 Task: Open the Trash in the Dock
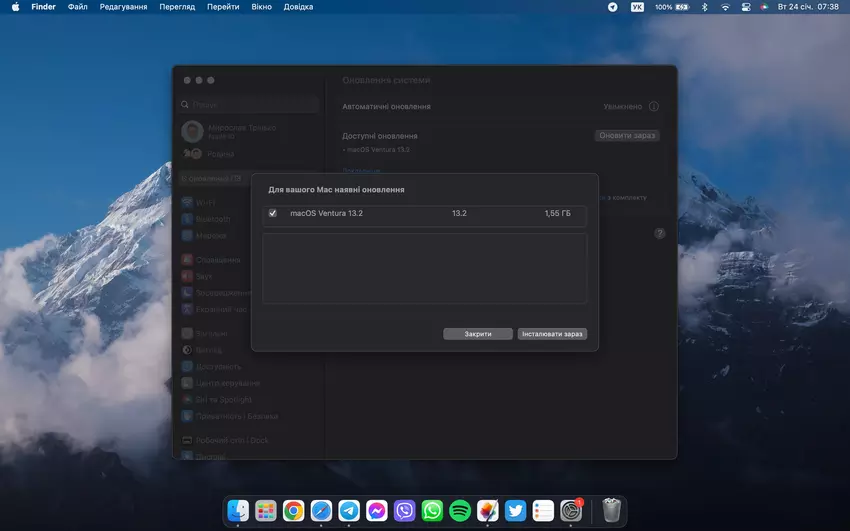pos(611,511)
